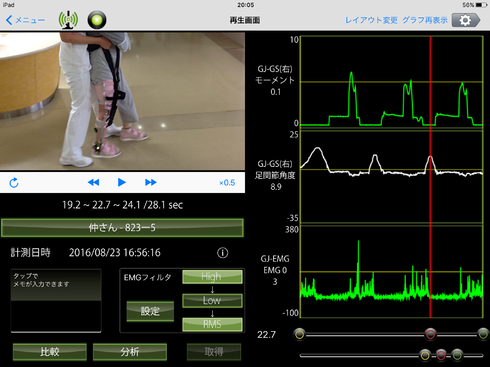Image resolution: width=490 pixels, height=367 pixels.
Task: Tap the green round status indicator button
Action: click(97, 20)
